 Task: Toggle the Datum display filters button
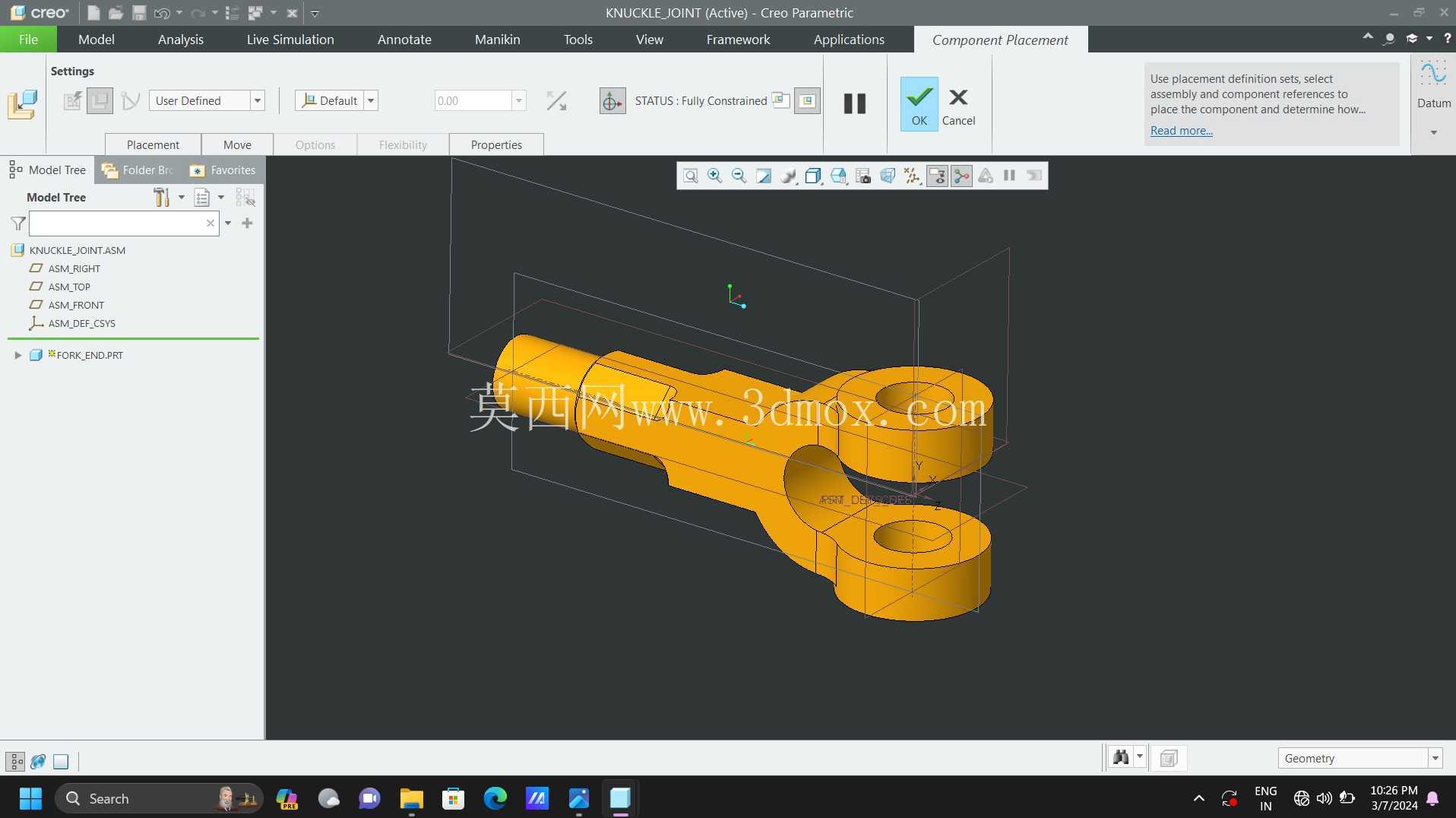pos(911,176)
